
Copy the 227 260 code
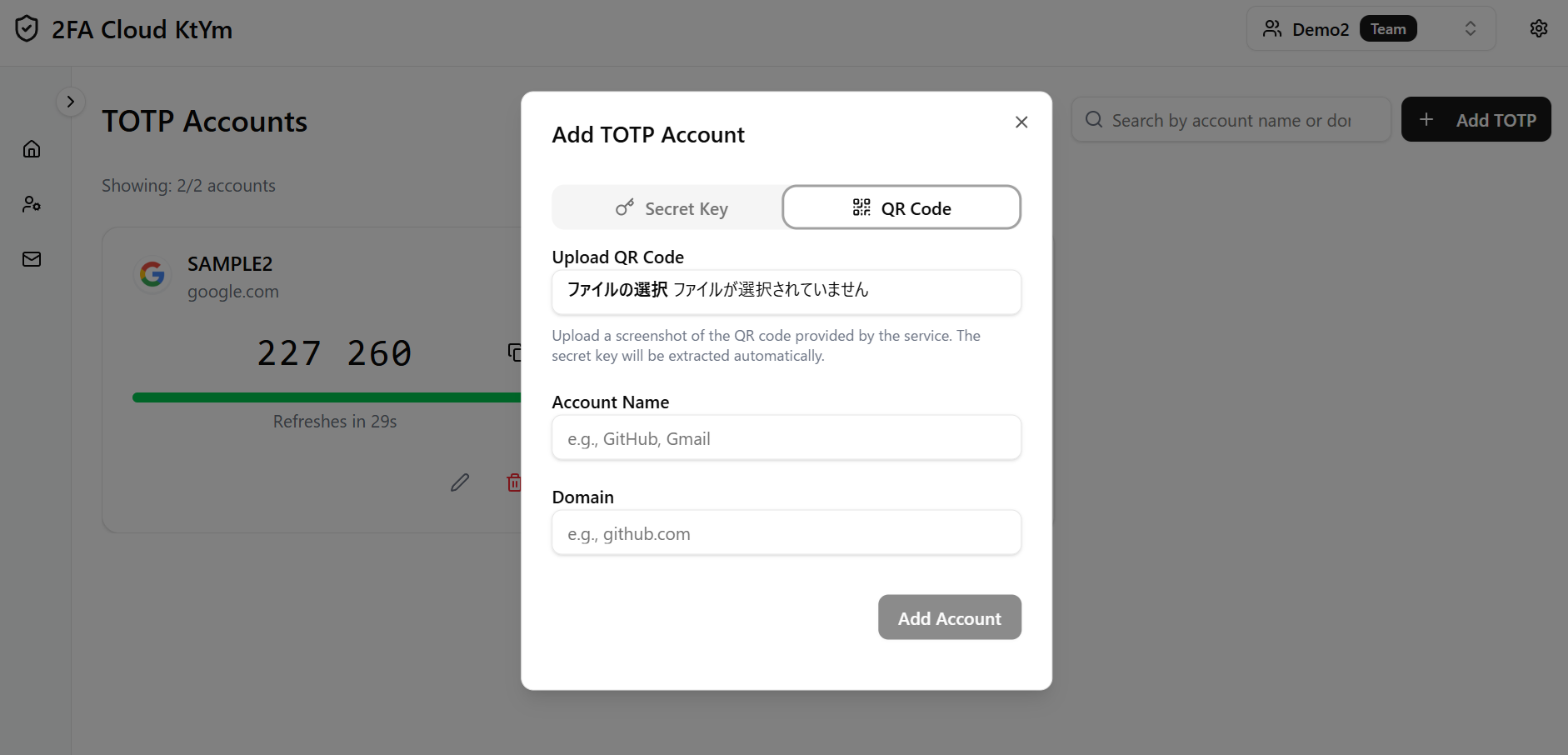pyautogui.click(x=514, y=352)
